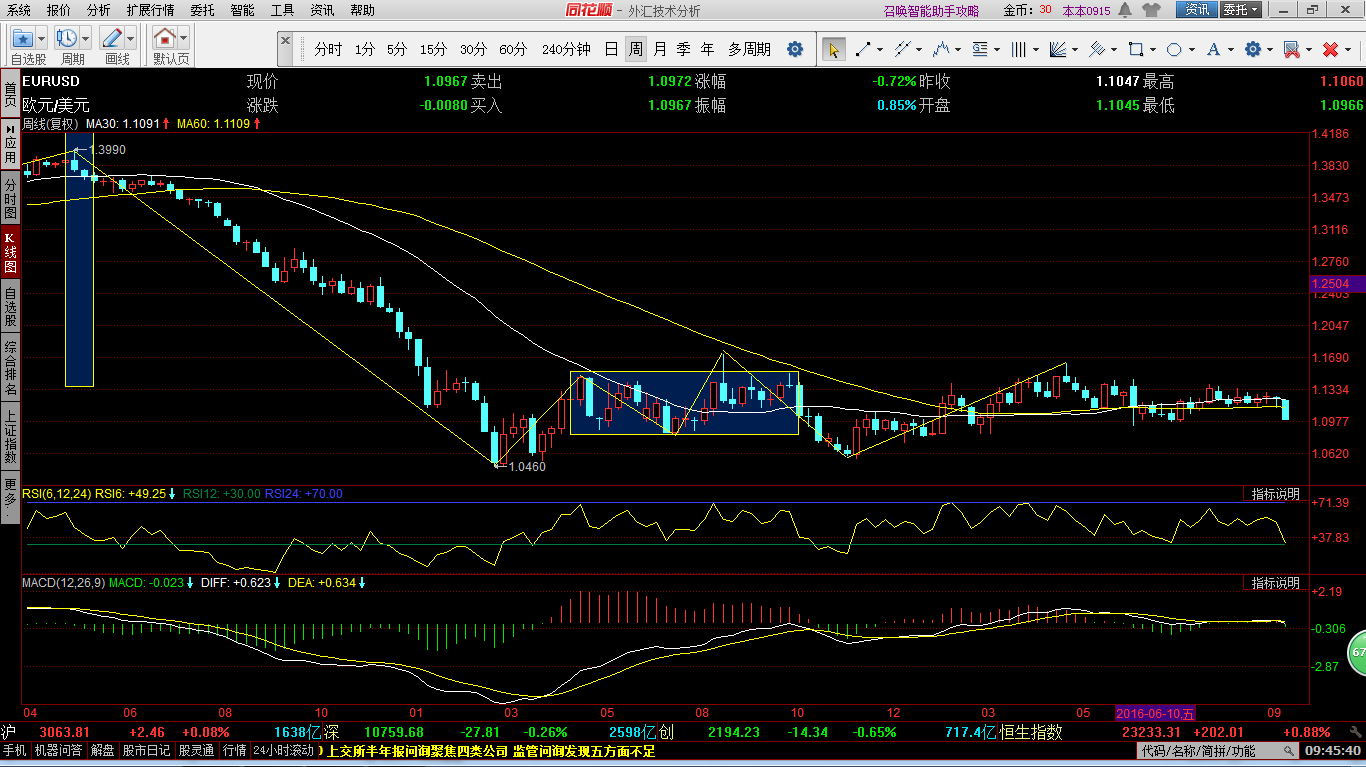Select the rectangle drawing tool
This screenshot has width=1366, height=767.
point(1136,49)
